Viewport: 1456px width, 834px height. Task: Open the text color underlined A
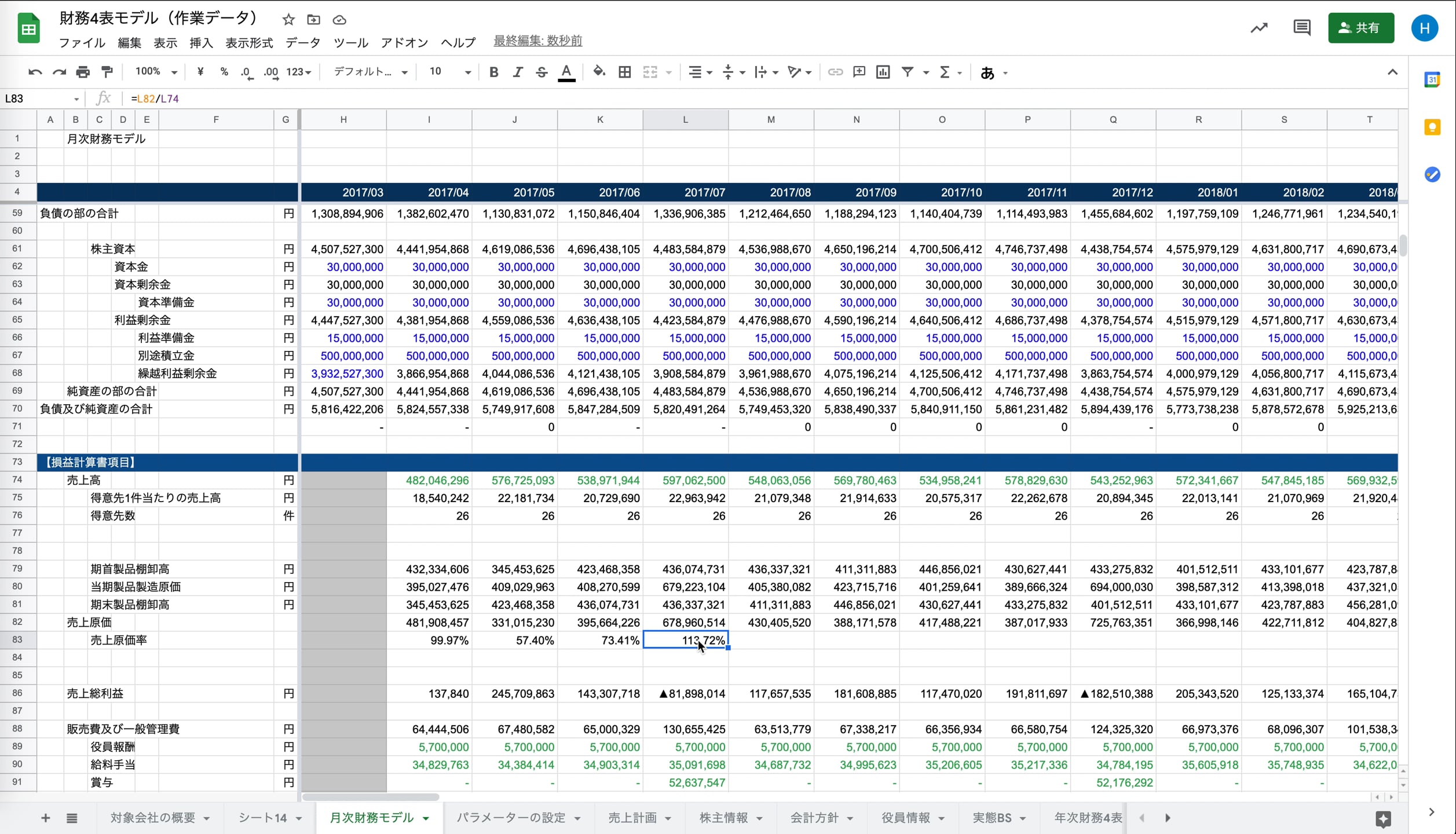tap(566, 72)
